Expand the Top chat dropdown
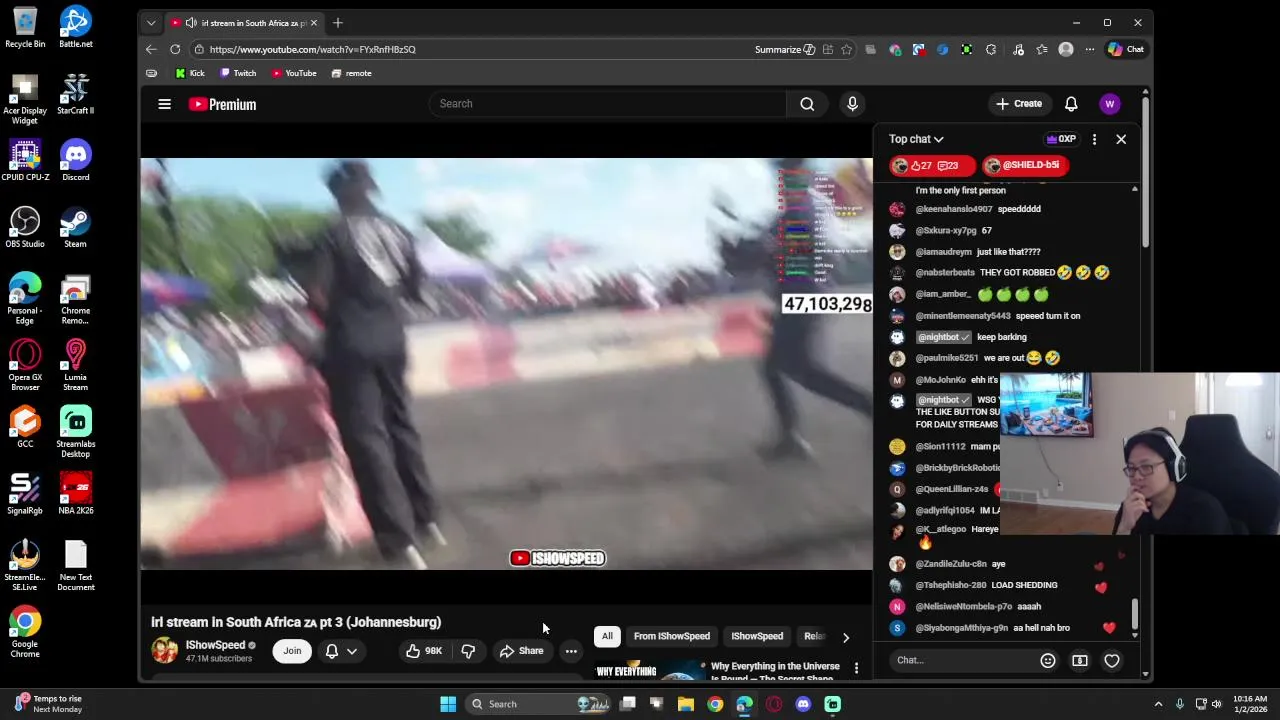The width and height of the screenshot is (1280, 720). pos(916,139)
